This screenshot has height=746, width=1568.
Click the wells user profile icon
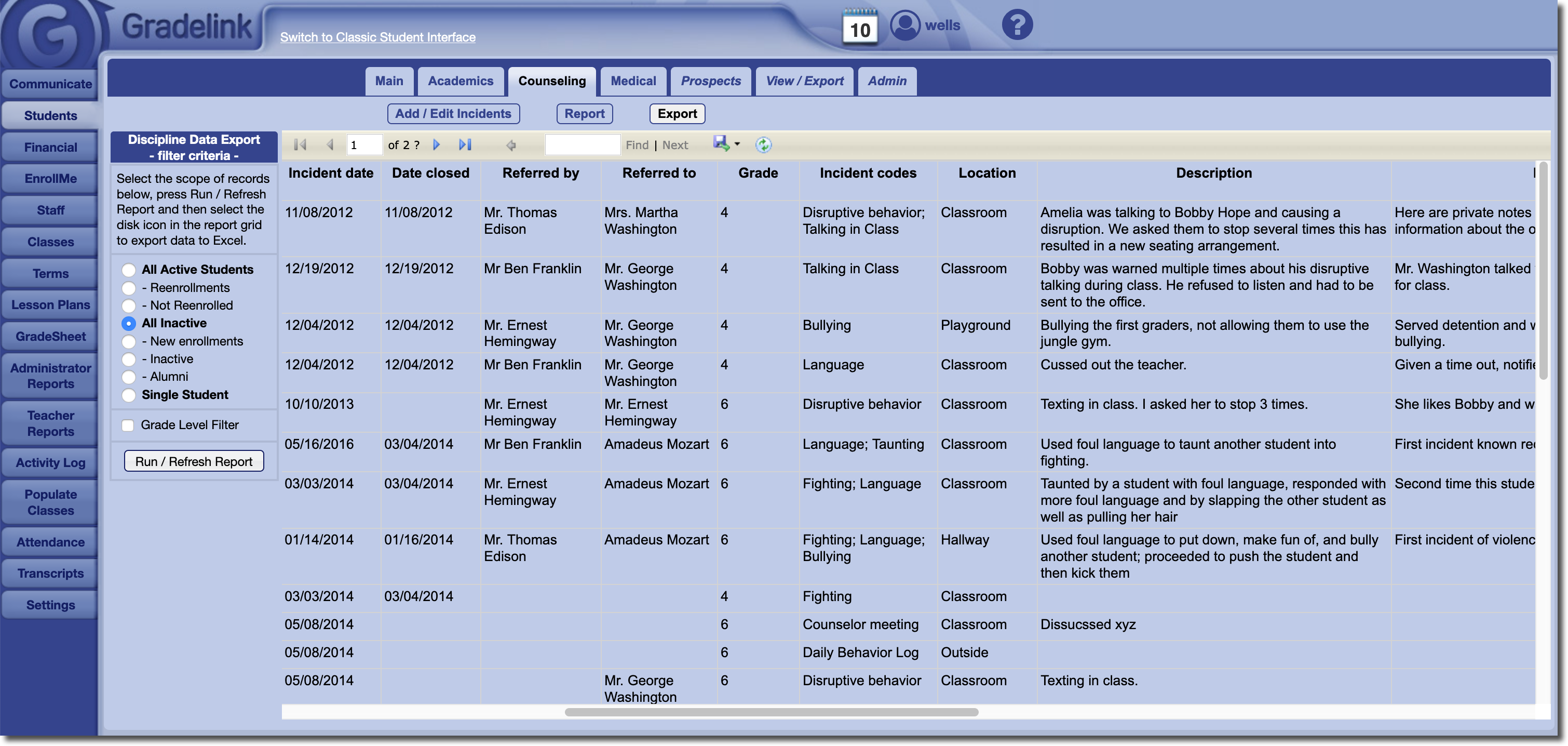coord(905,25)
